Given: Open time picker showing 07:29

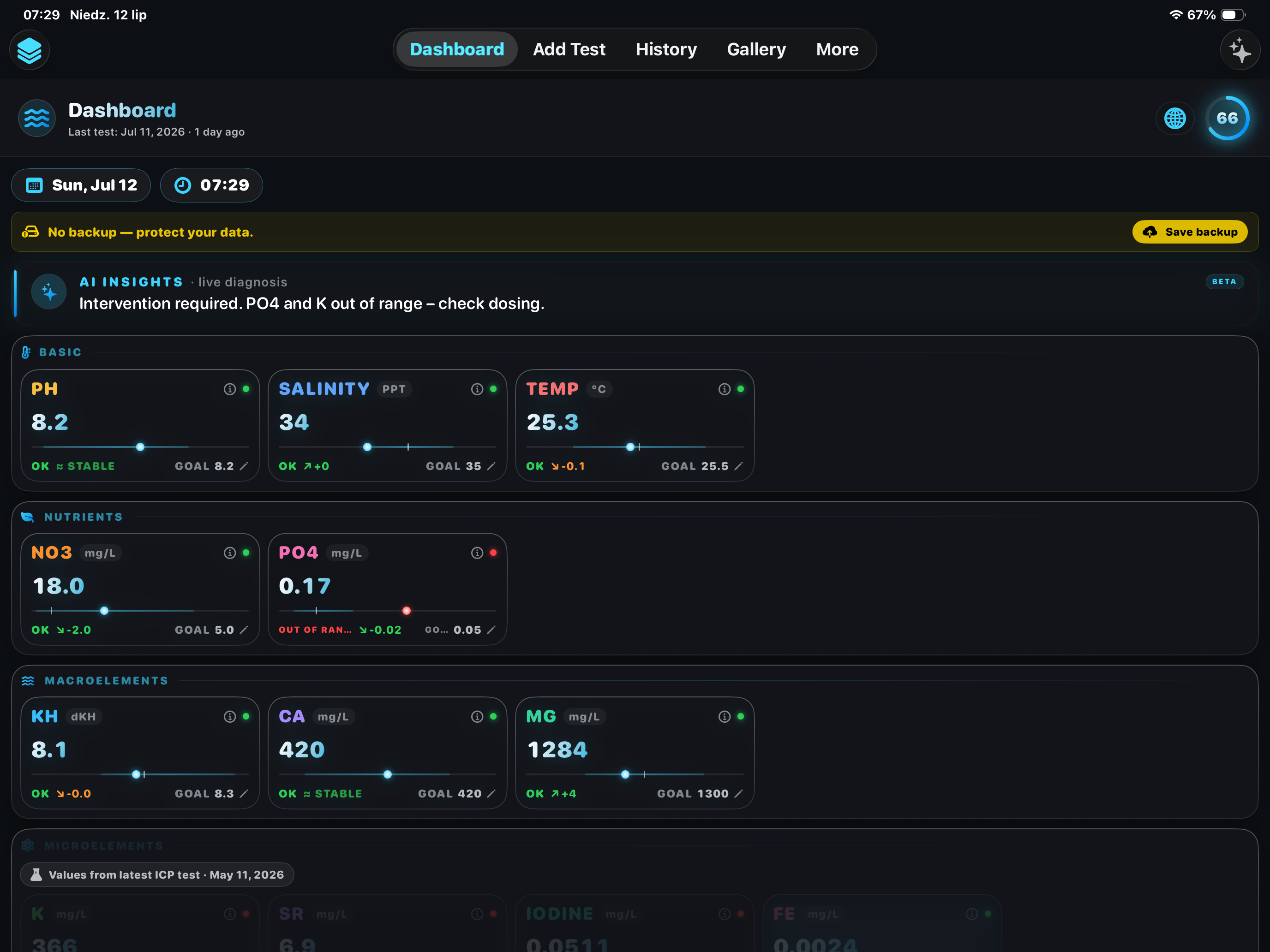Looking at the screenshot, I should (x=211, y=185).
